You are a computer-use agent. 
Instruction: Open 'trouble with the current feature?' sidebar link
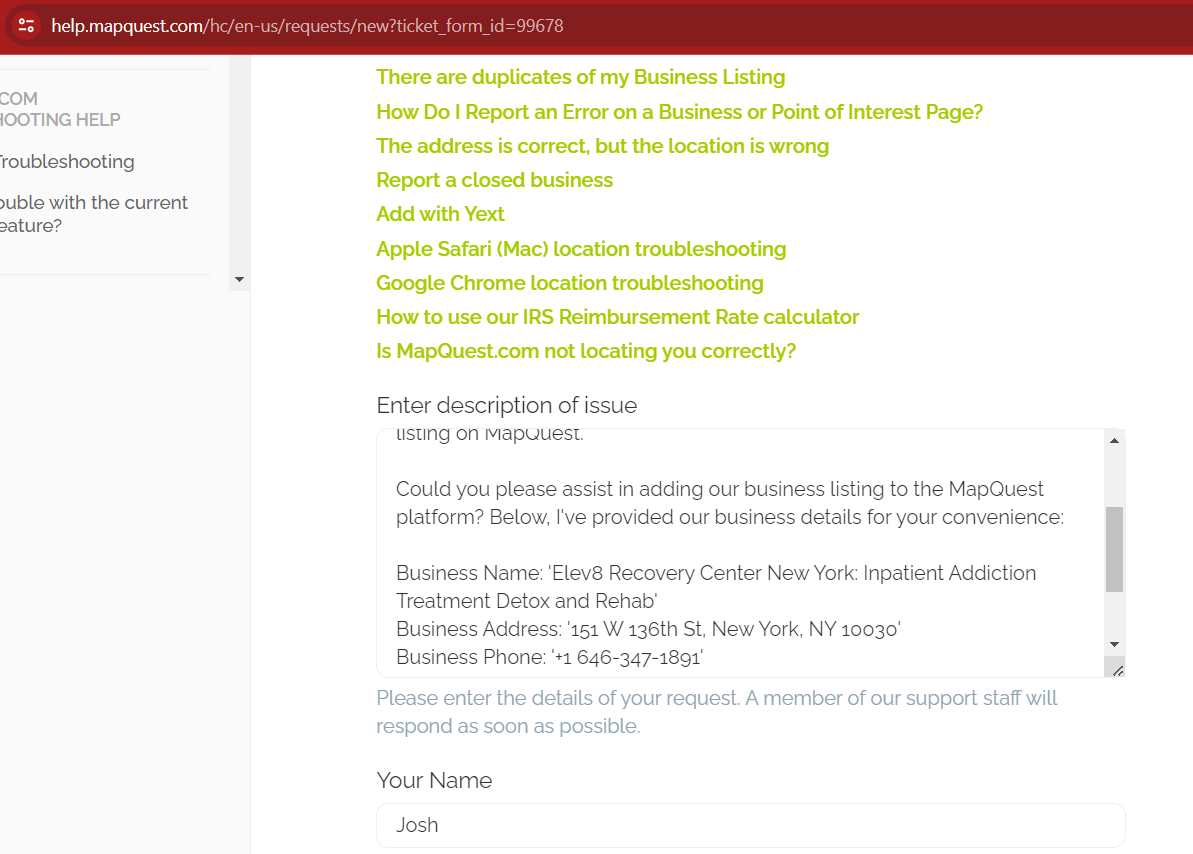coord(94,214)
